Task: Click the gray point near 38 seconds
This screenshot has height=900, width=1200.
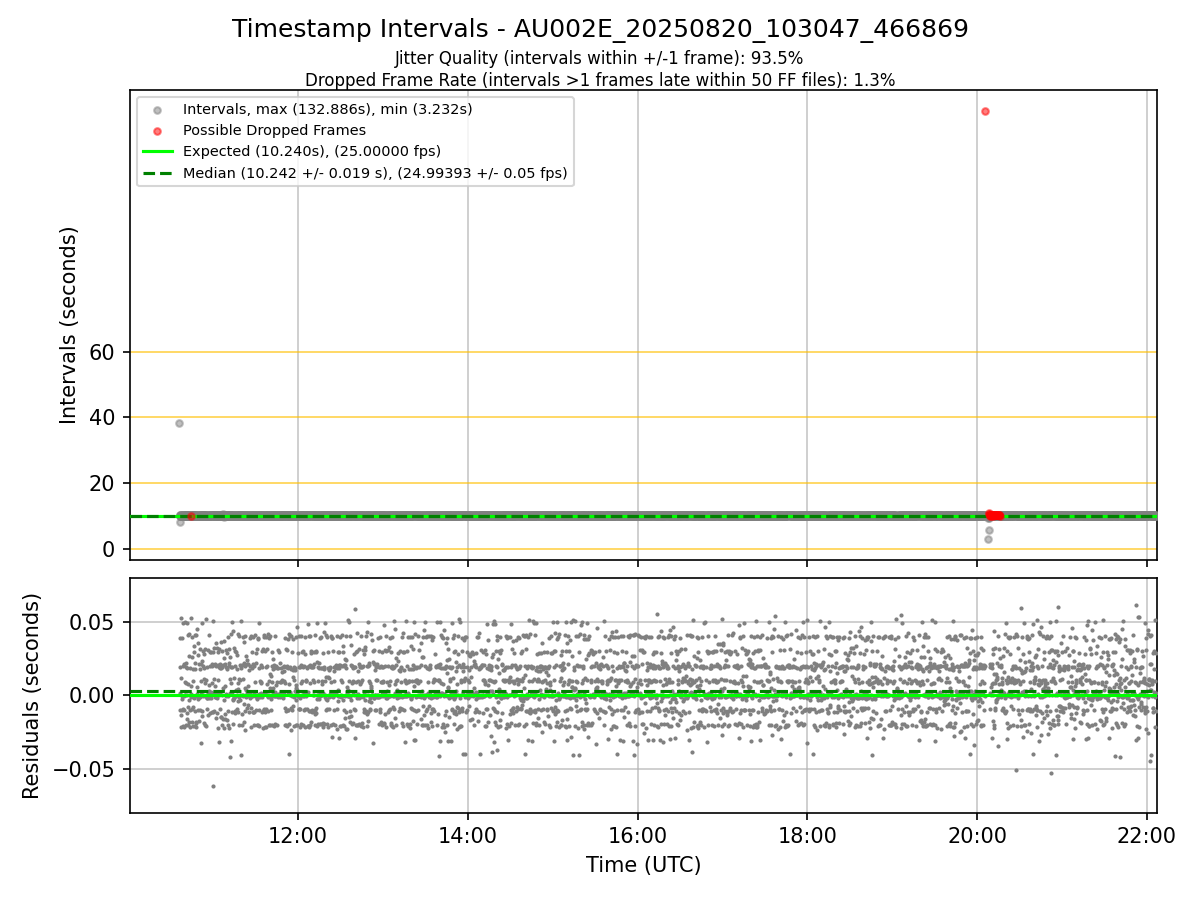Action: (179, 423)
